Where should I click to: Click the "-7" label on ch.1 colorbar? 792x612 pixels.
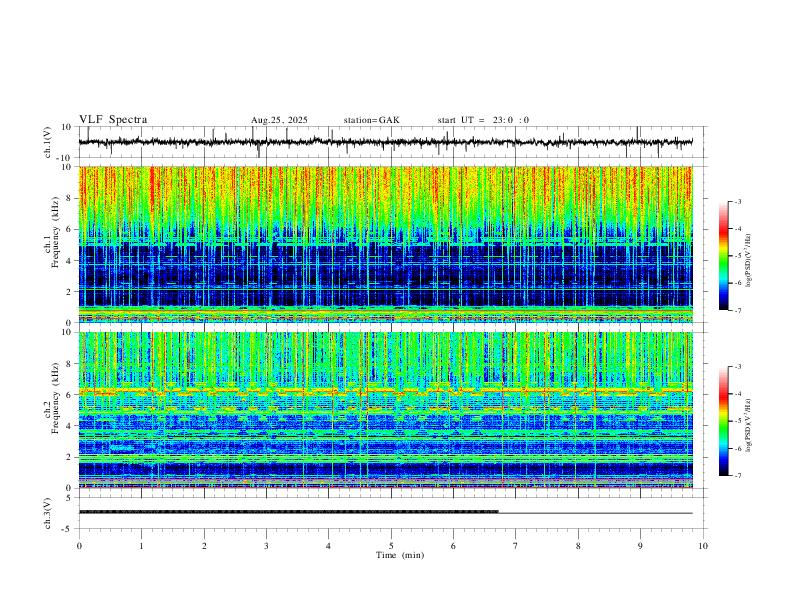[737, 310]
